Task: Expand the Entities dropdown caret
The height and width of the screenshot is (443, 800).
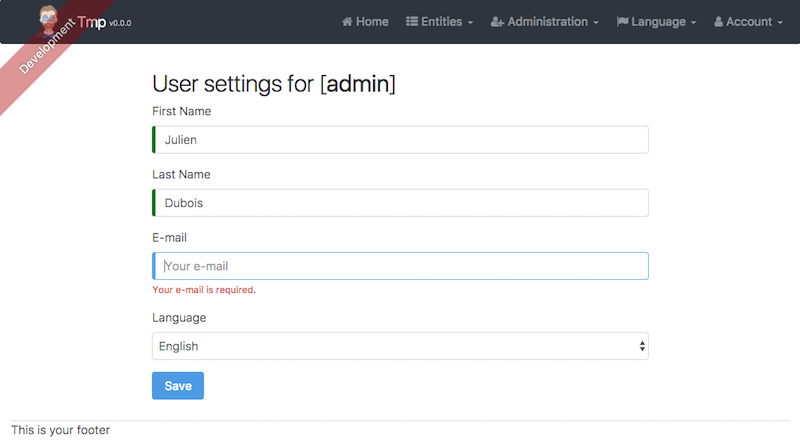Action: click(470, 23)
